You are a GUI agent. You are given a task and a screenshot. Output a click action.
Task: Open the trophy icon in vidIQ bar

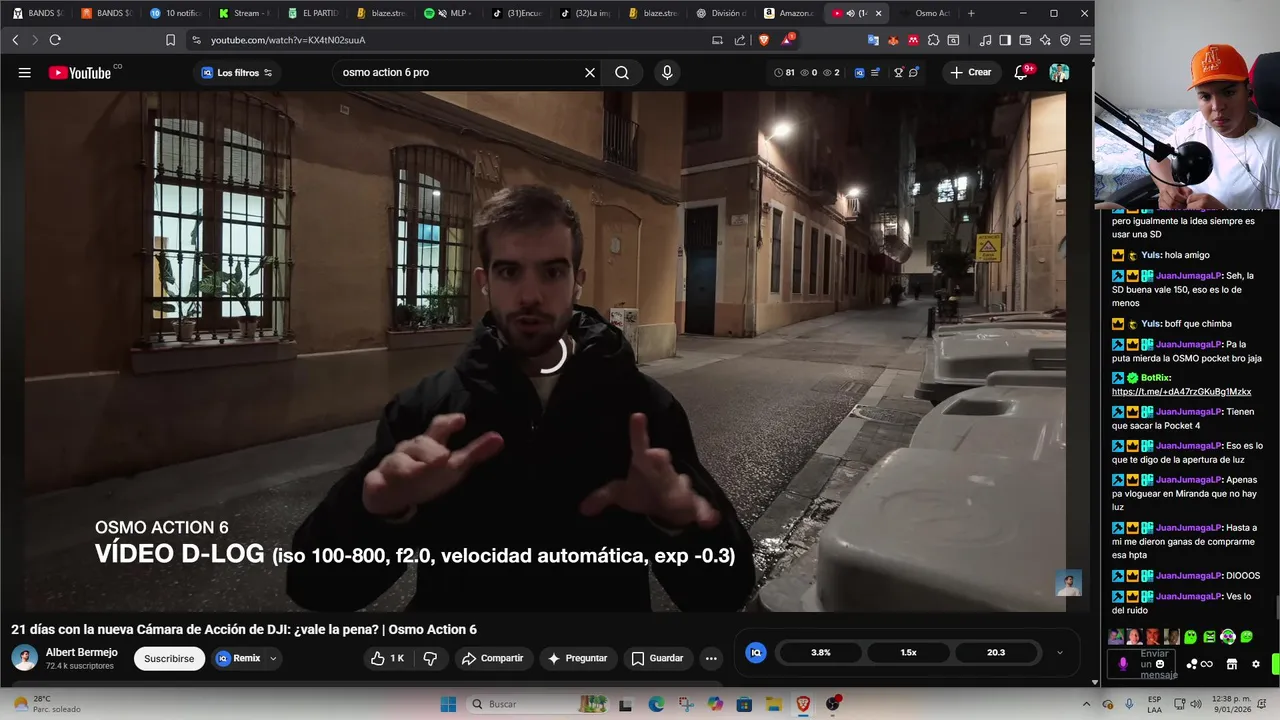(898, 72)
